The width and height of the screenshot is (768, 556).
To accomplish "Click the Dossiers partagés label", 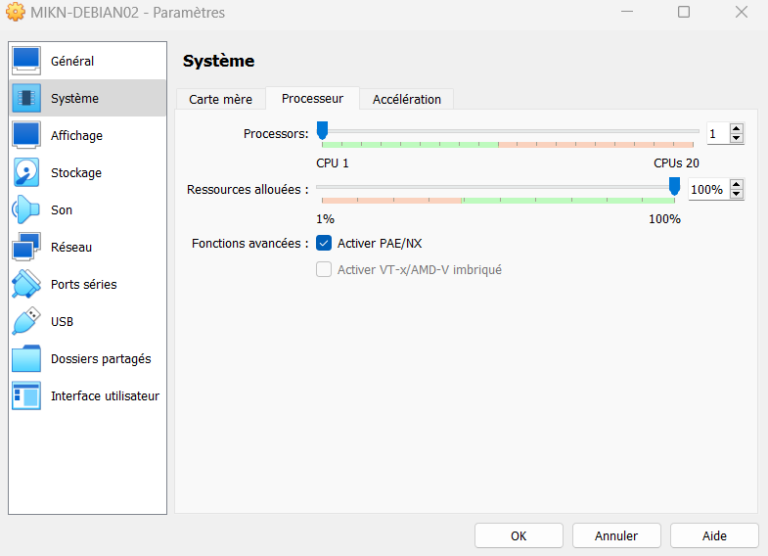I will click(101, 359).
